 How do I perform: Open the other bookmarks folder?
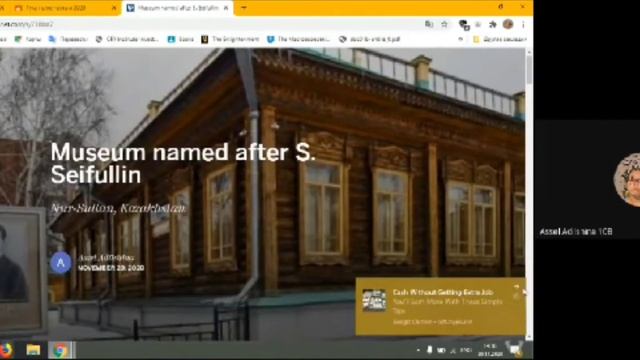pyautogui.click(x=500, y=39)
